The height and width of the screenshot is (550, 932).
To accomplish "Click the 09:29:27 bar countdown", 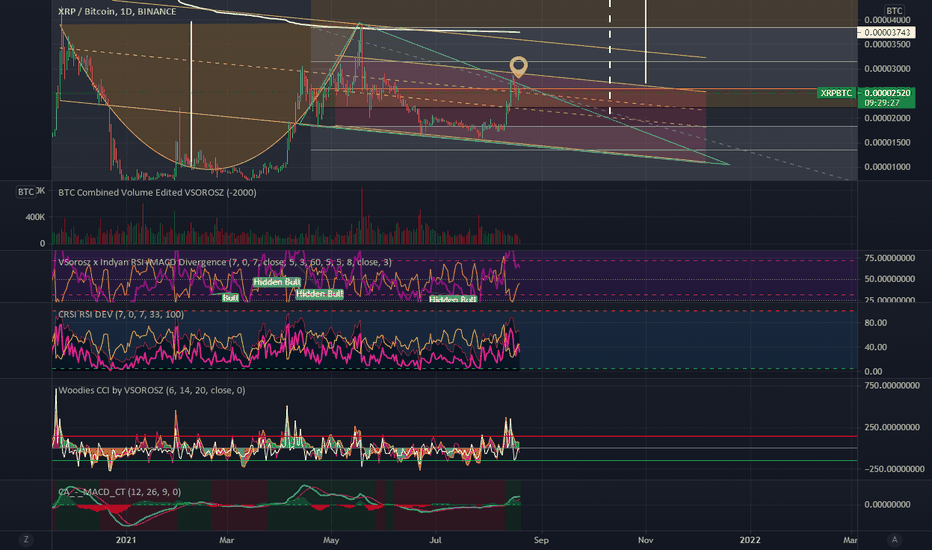I will pos(881,103).
